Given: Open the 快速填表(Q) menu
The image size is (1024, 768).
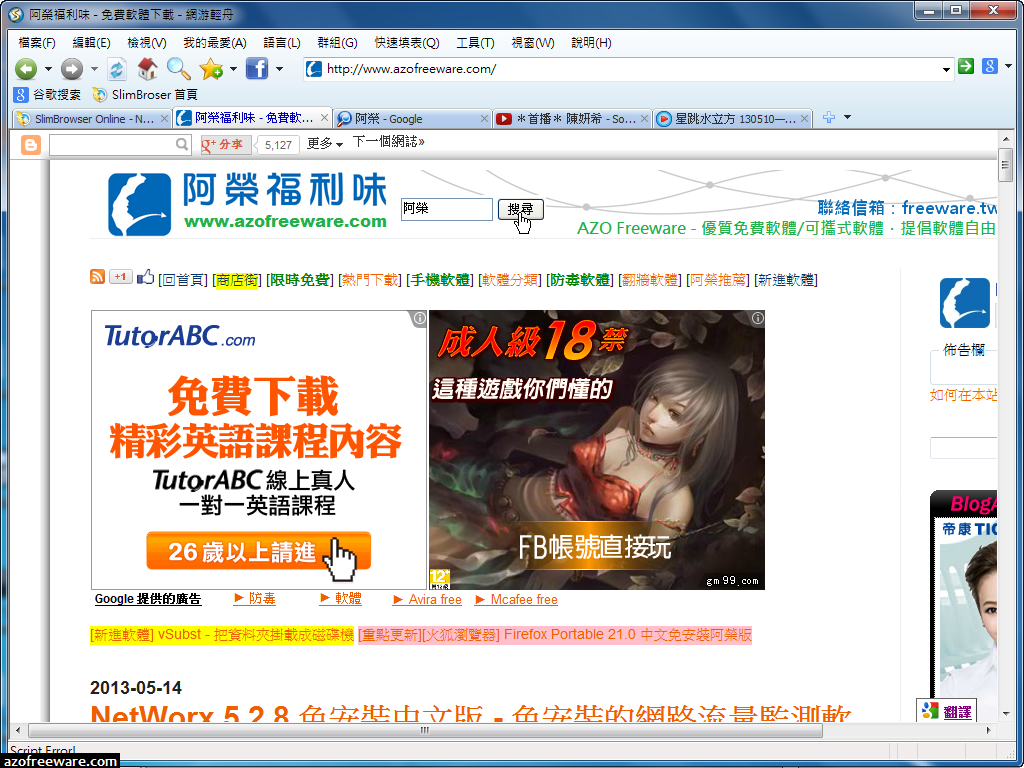Looking at the screenshot, I should pos(407,43).
